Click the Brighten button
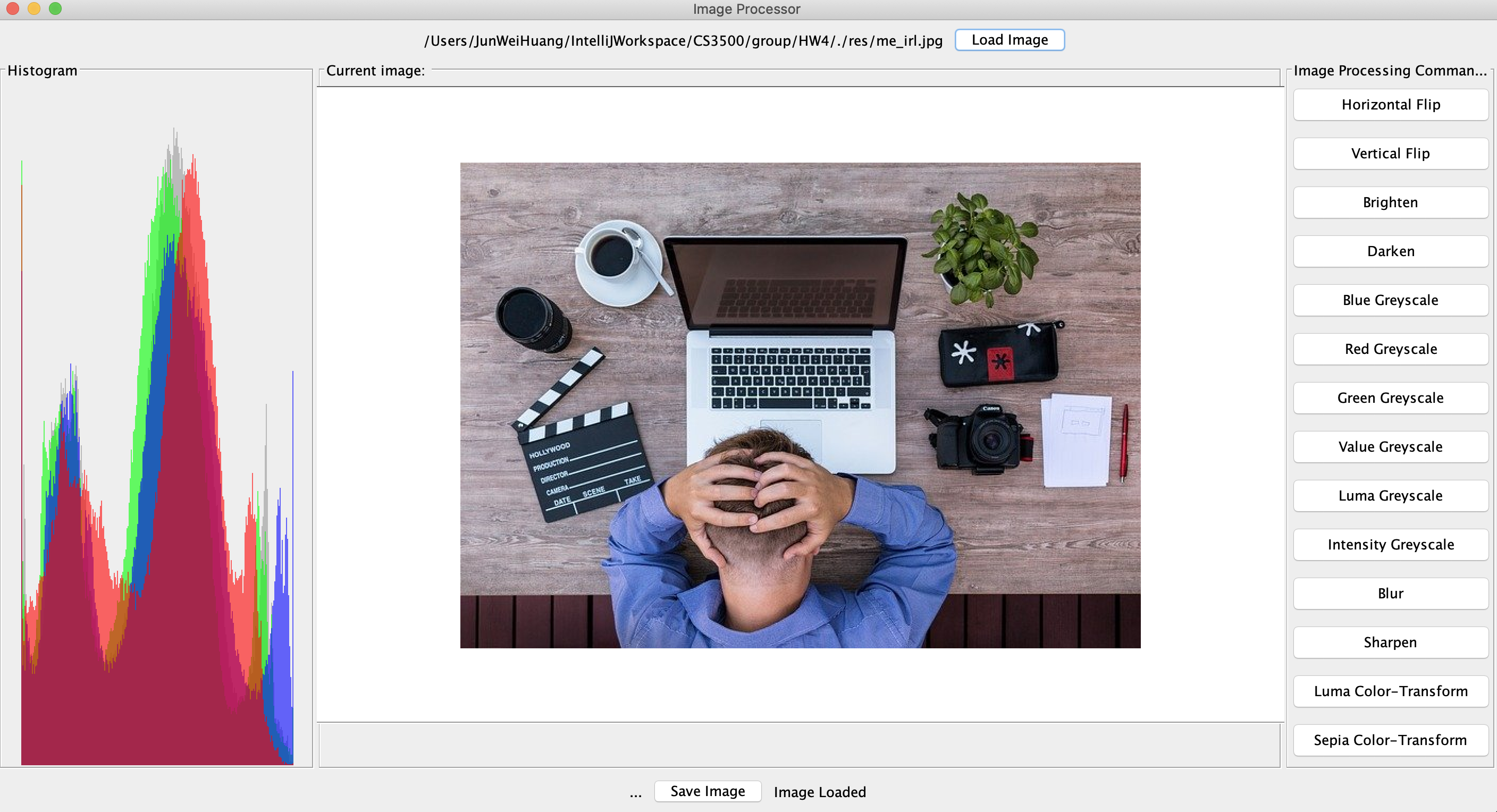1497x812 pixels. pos(1390,202)
